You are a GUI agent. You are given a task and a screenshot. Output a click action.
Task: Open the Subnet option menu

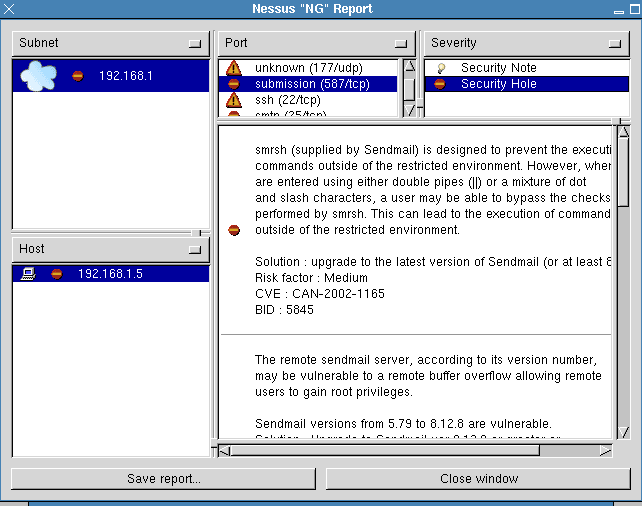point(111,43)
